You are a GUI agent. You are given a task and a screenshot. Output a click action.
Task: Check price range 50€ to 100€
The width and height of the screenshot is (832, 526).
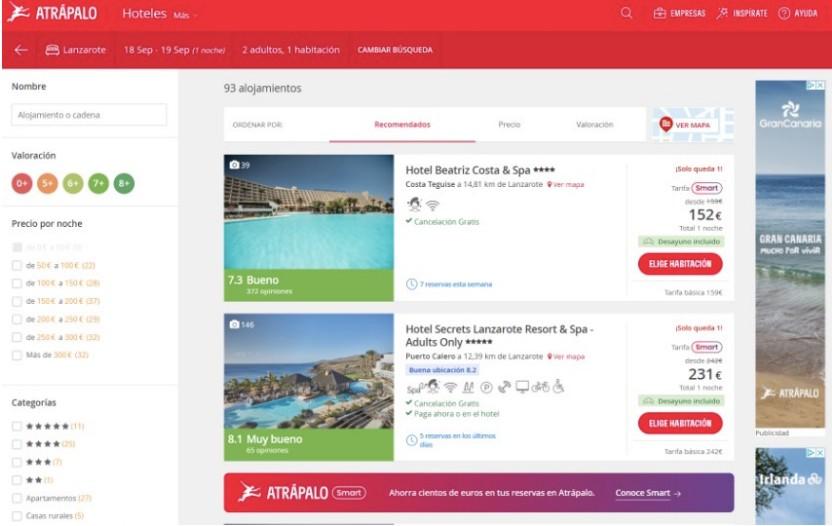17,265
